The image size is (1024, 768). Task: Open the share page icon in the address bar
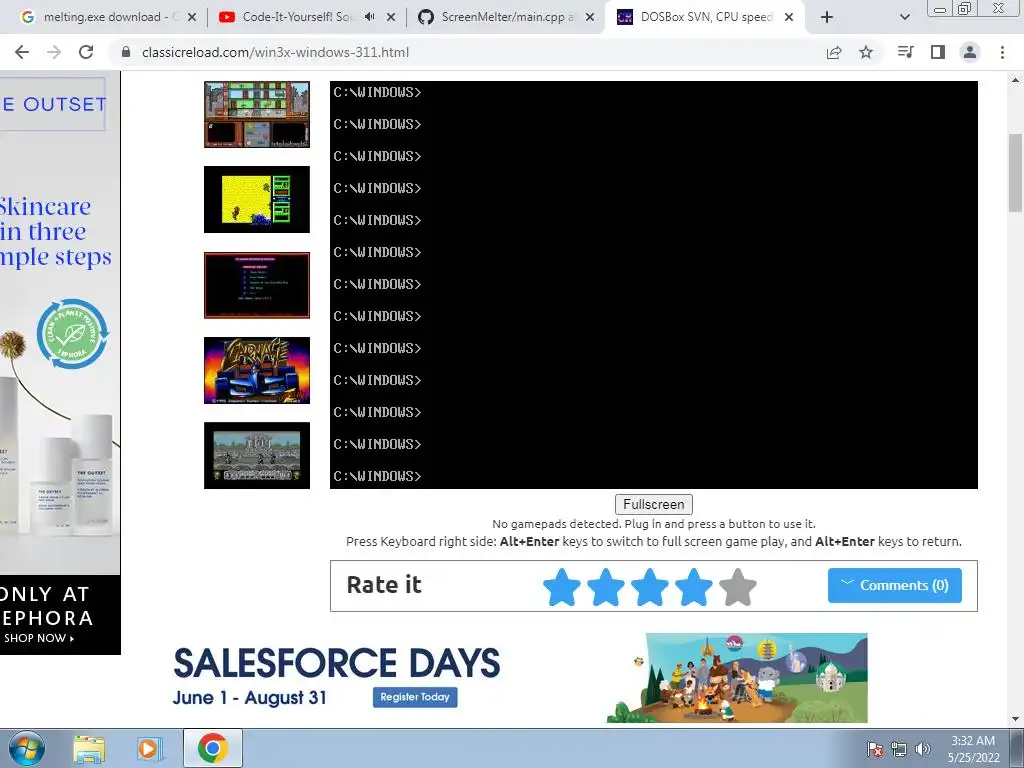coord(834,52)
